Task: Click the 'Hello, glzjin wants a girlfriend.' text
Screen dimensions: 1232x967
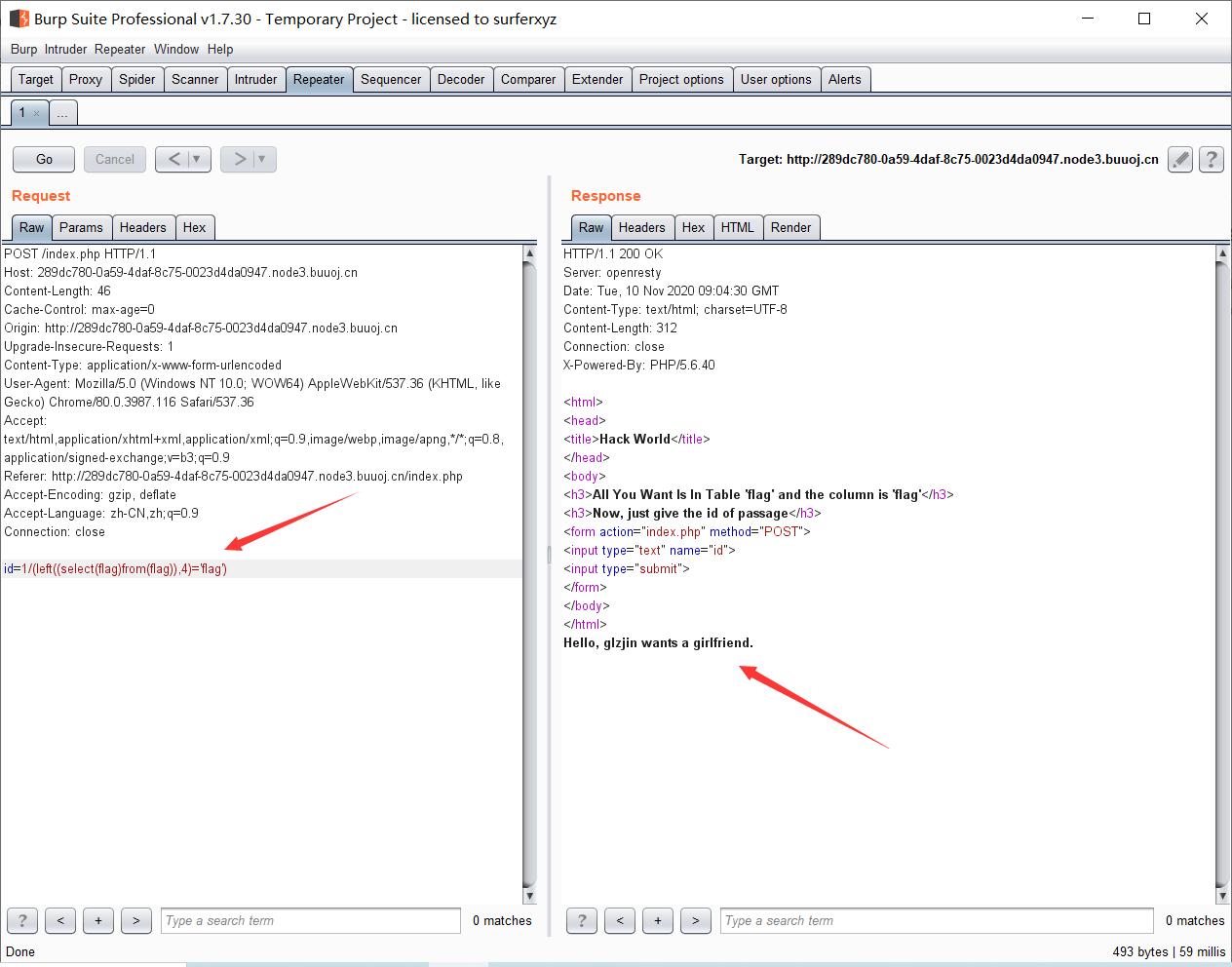Action: coord(658,643)
